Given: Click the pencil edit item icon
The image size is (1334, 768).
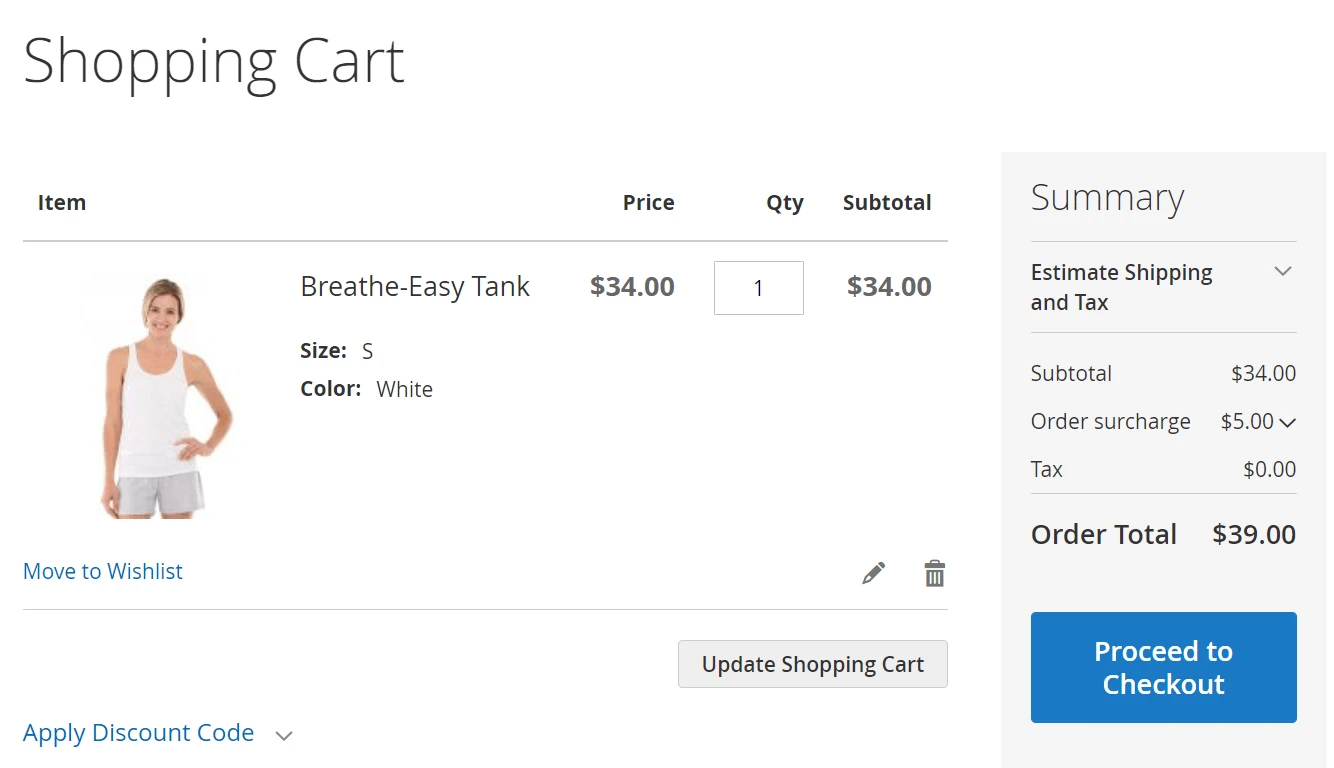Looking at the screenshot, I should (x=873, y=573).
